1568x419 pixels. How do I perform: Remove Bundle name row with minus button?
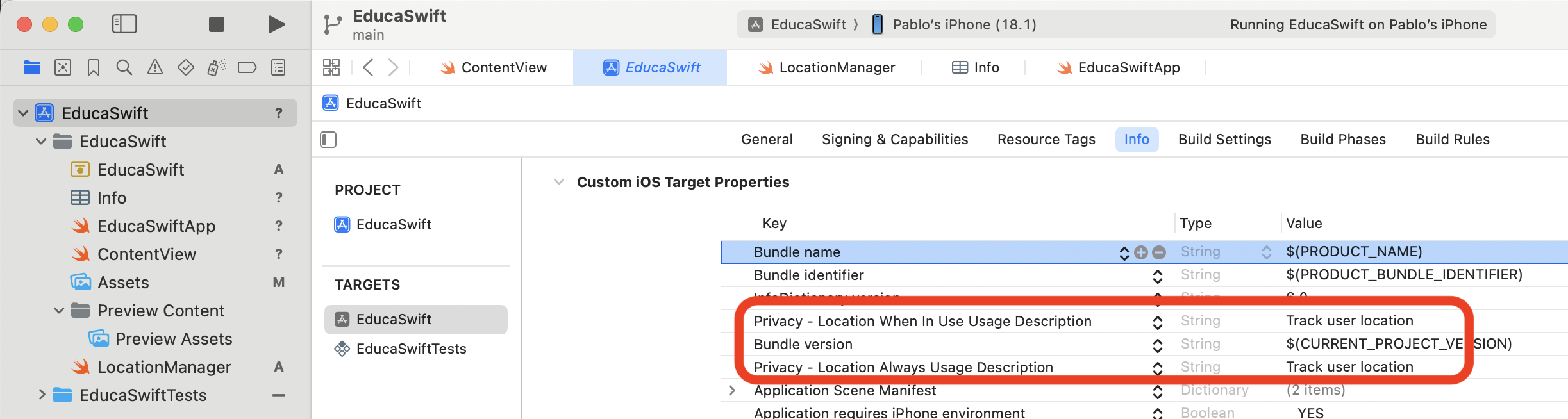[1159, 252]
